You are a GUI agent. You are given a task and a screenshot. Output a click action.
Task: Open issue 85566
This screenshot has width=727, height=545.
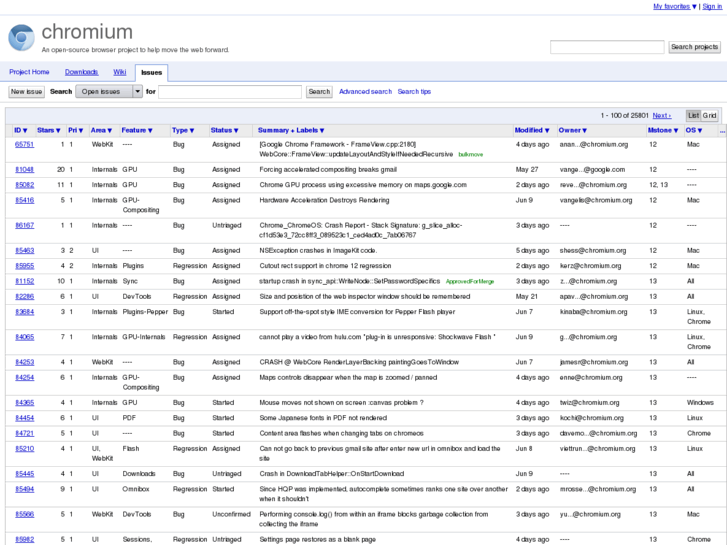tap(25, 514)
